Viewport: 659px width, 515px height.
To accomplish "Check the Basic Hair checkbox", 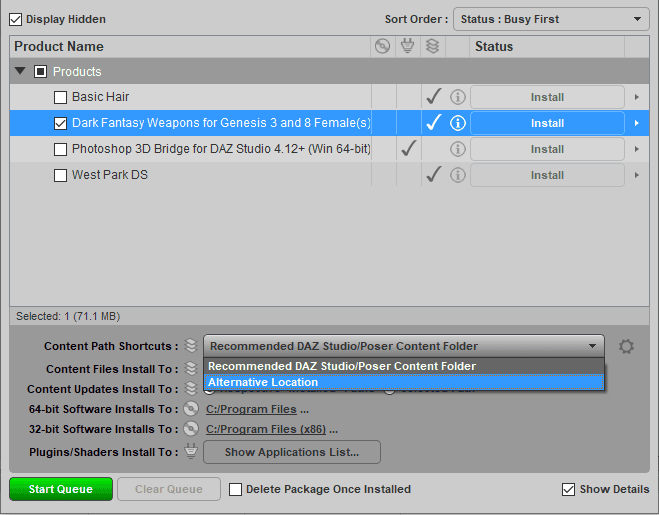I will [61, 98].
